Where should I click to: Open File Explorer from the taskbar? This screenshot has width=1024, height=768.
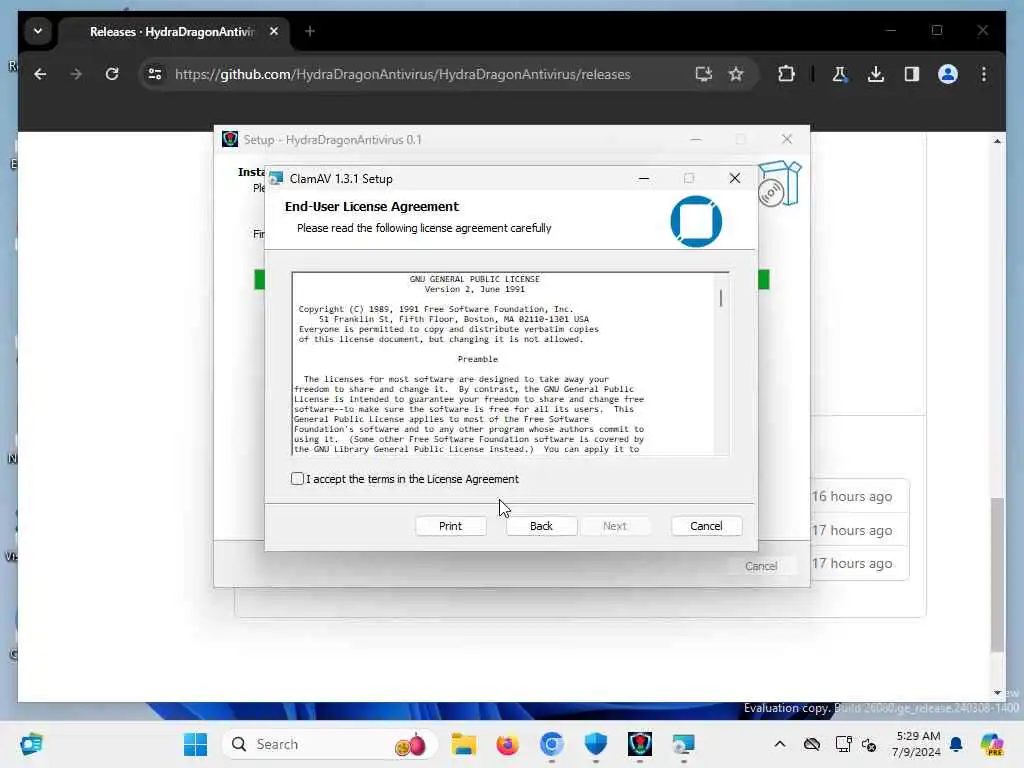click(x=464, y=744)
